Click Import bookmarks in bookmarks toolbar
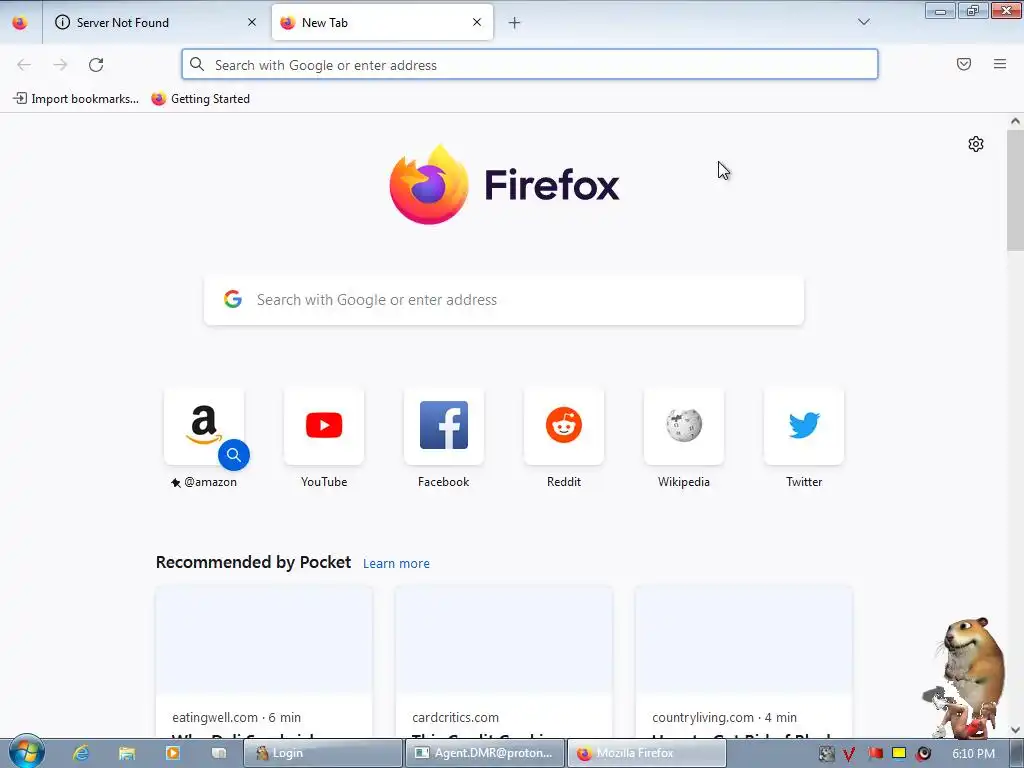The height and width of the screenshot is (768, 1024). pos(76,99)
